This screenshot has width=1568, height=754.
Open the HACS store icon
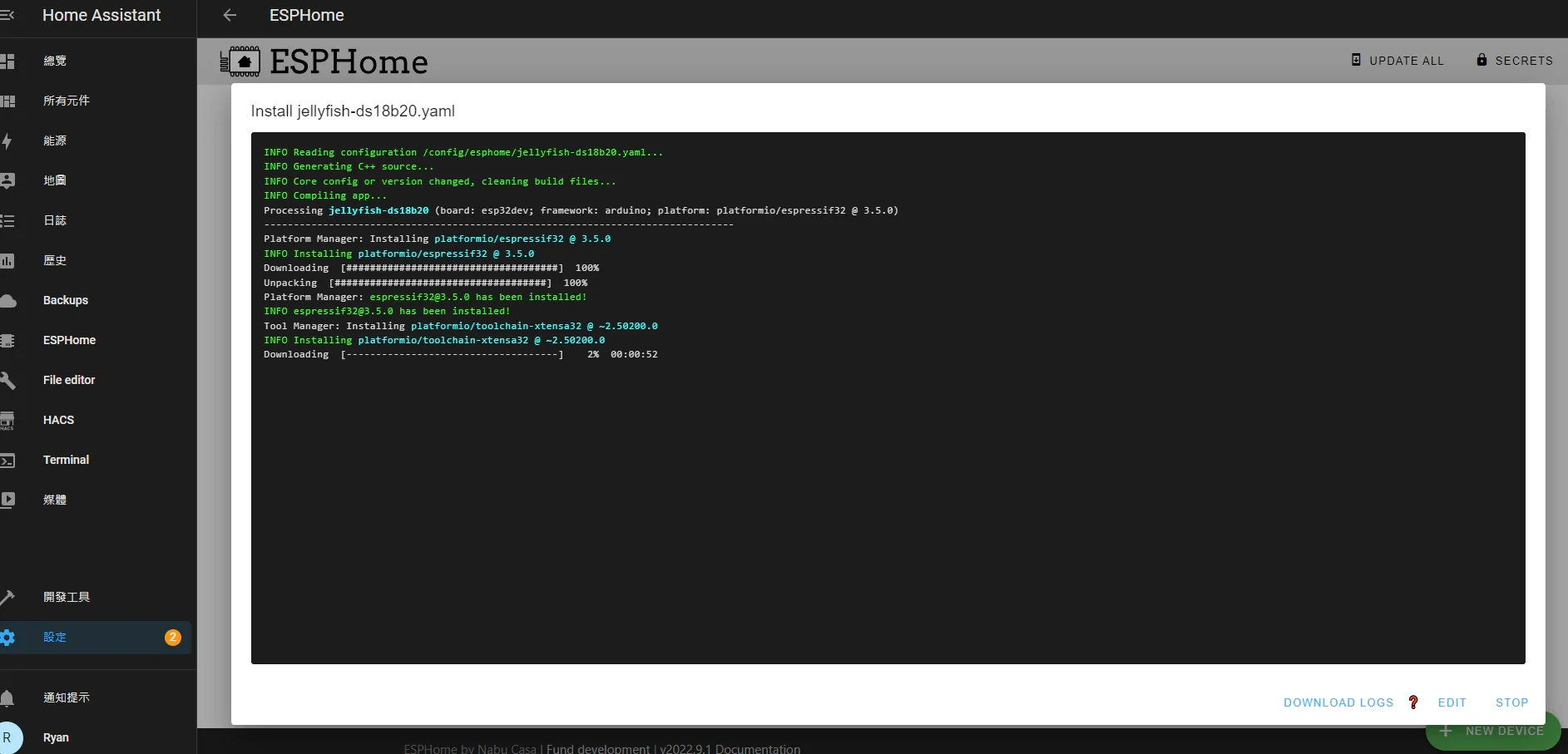click(7, 420)
